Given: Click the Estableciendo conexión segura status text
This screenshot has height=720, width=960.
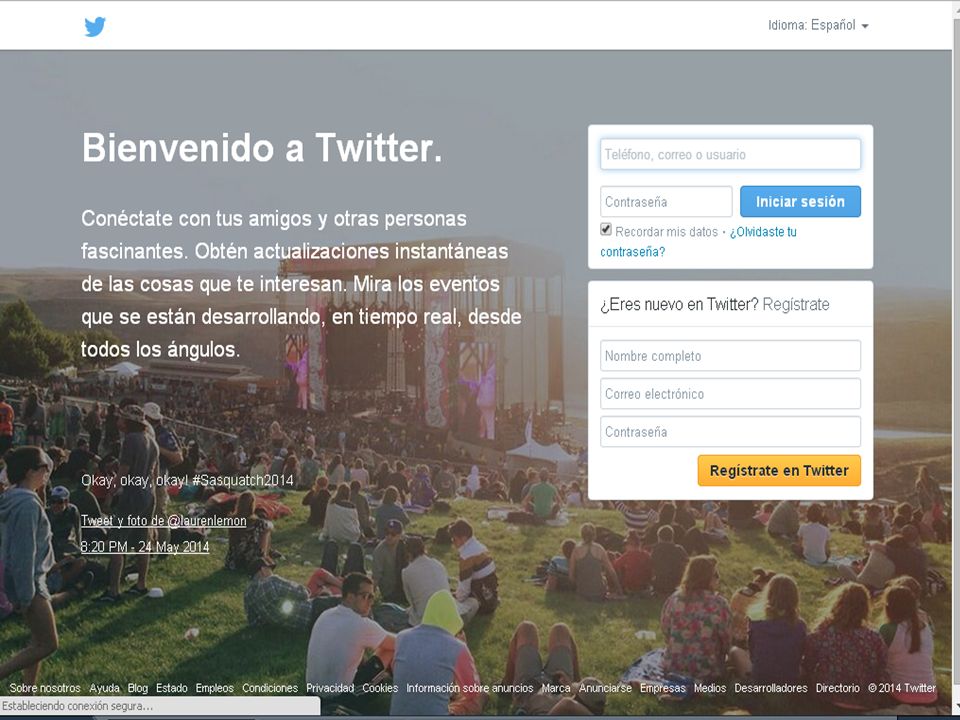Looking at the screenshot, I should point(77,706).
